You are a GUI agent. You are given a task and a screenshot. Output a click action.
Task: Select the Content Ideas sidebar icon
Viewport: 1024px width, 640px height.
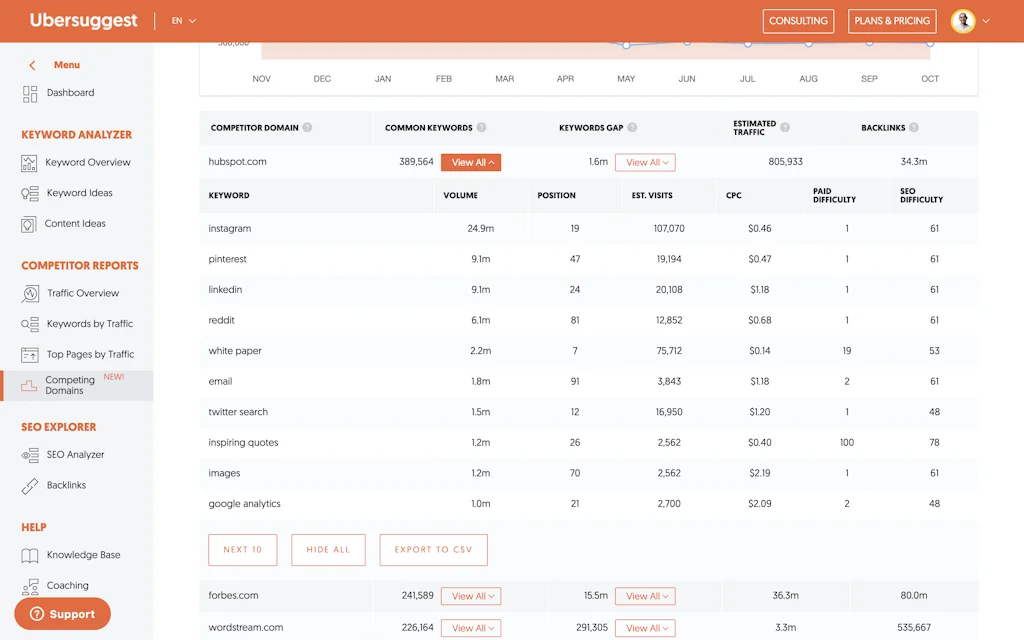(29, 225)
